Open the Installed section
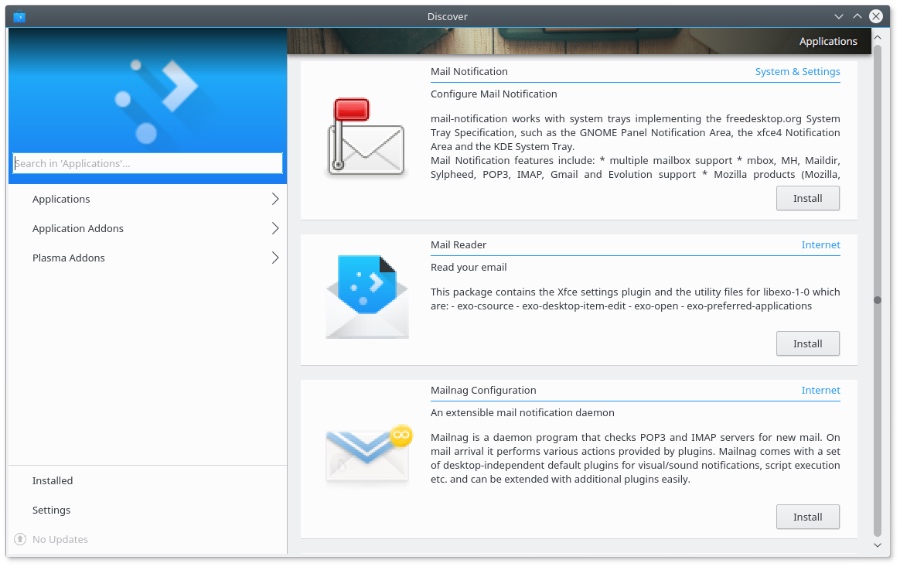Screen dimensions: 900x567 pyautogui.click(x=53, y=481)
